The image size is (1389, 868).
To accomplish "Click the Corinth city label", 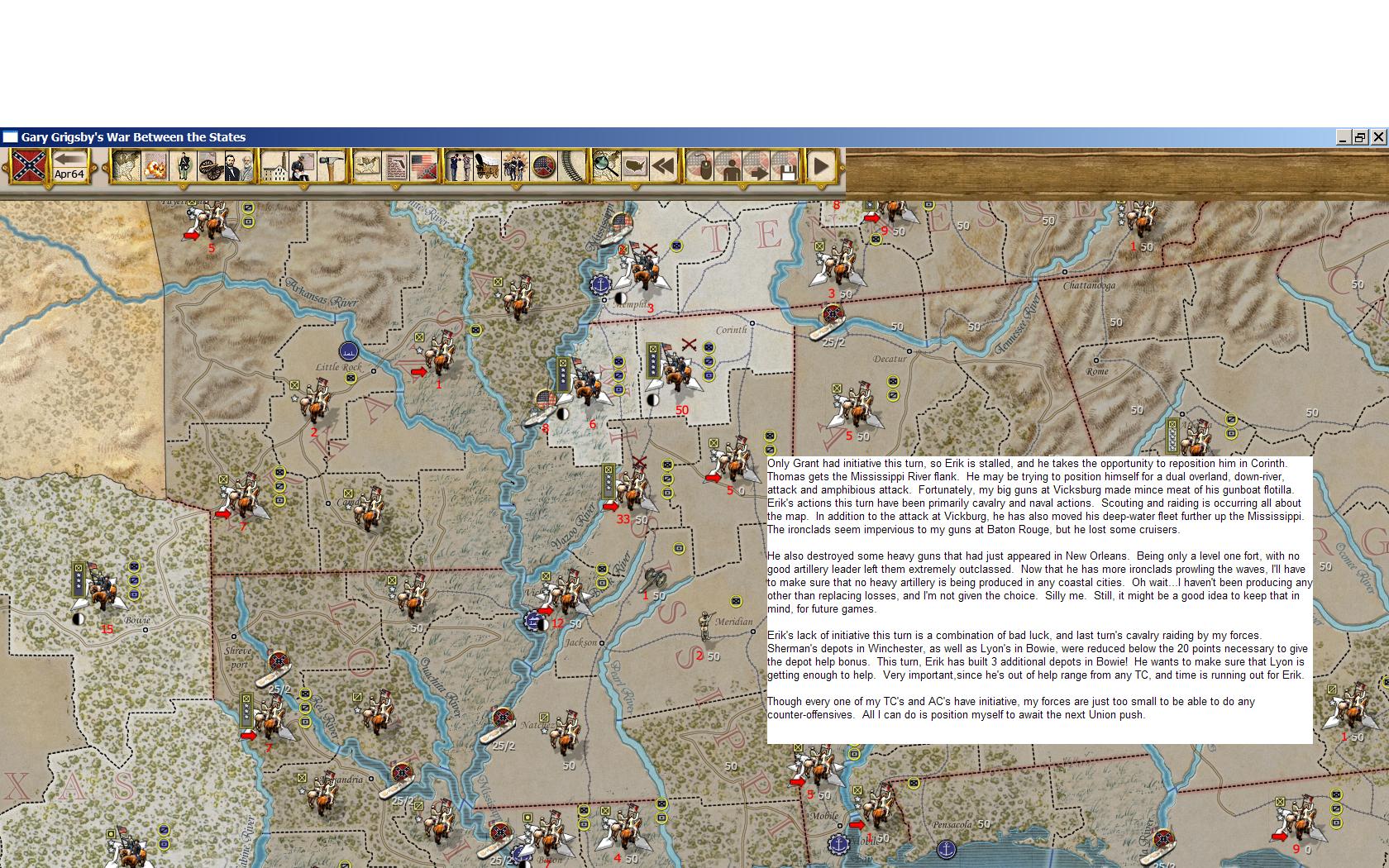I will click(731, 329).
